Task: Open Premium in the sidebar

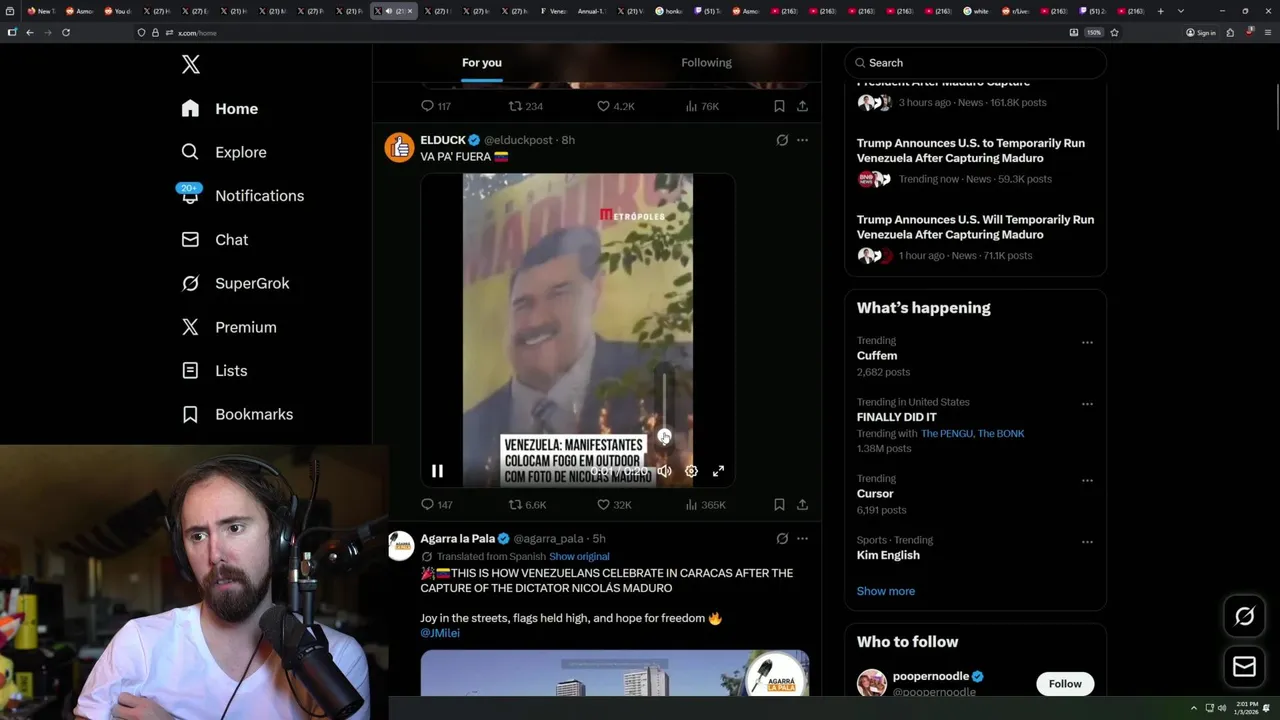Action: (x=229, y=327)
